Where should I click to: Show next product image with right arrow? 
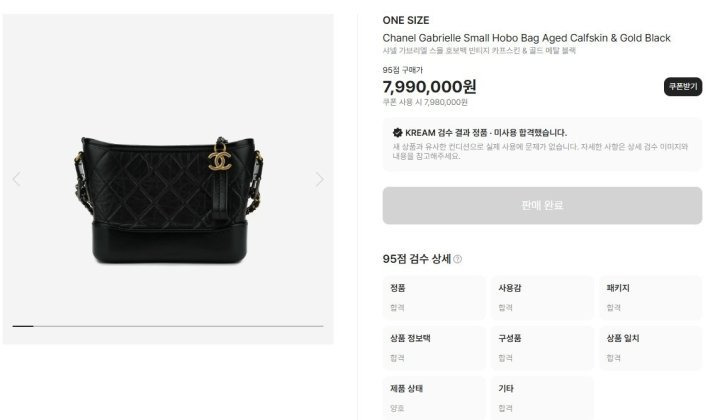click(x=320, y=179)
